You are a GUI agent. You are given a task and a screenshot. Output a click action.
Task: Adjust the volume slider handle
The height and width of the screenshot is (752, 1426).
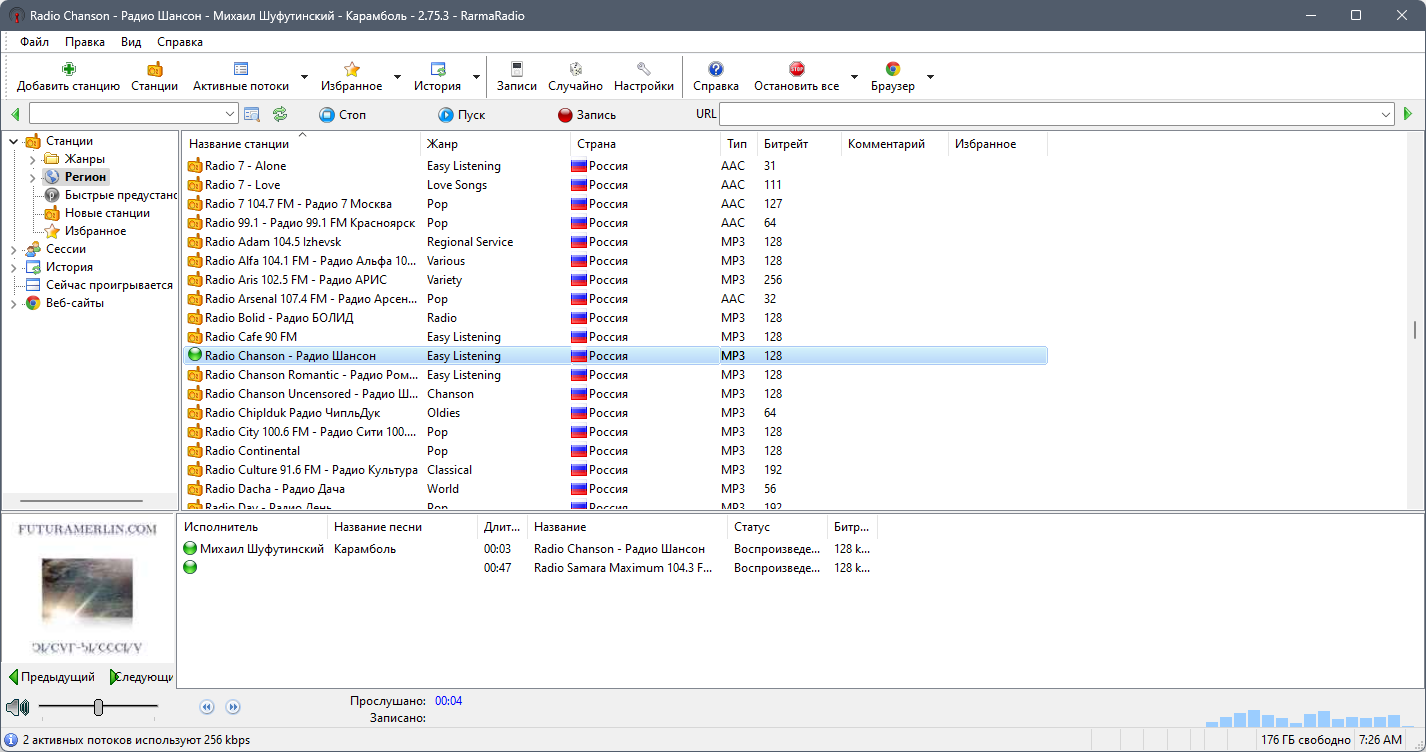[98, 707]
